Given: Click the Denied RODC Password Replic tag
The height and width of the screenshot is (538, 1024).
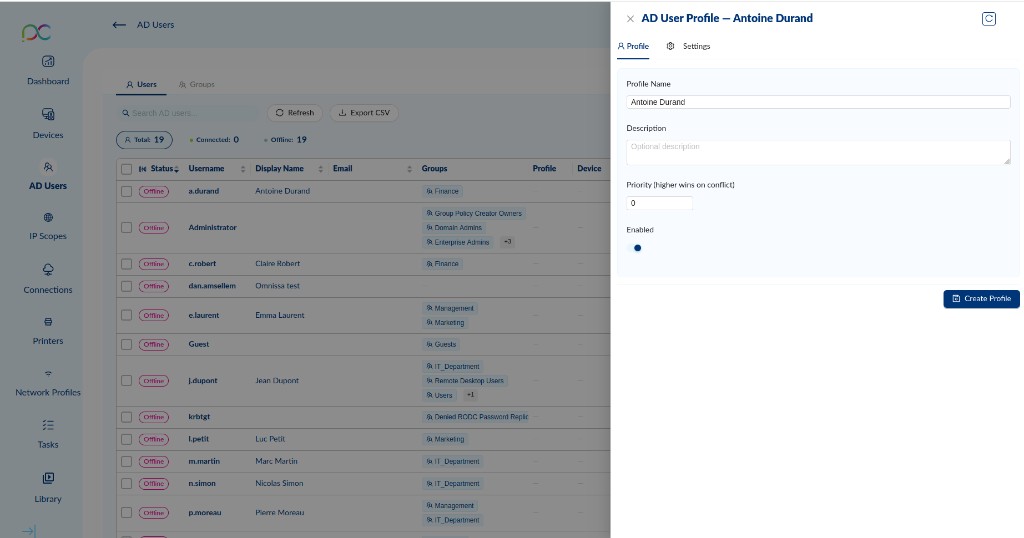Looking at the screenshot, I should 477,417.
